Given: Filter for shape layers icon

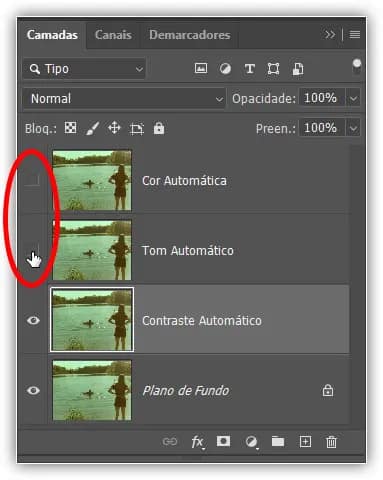Looking at the screenshot, I should point(273,69).
